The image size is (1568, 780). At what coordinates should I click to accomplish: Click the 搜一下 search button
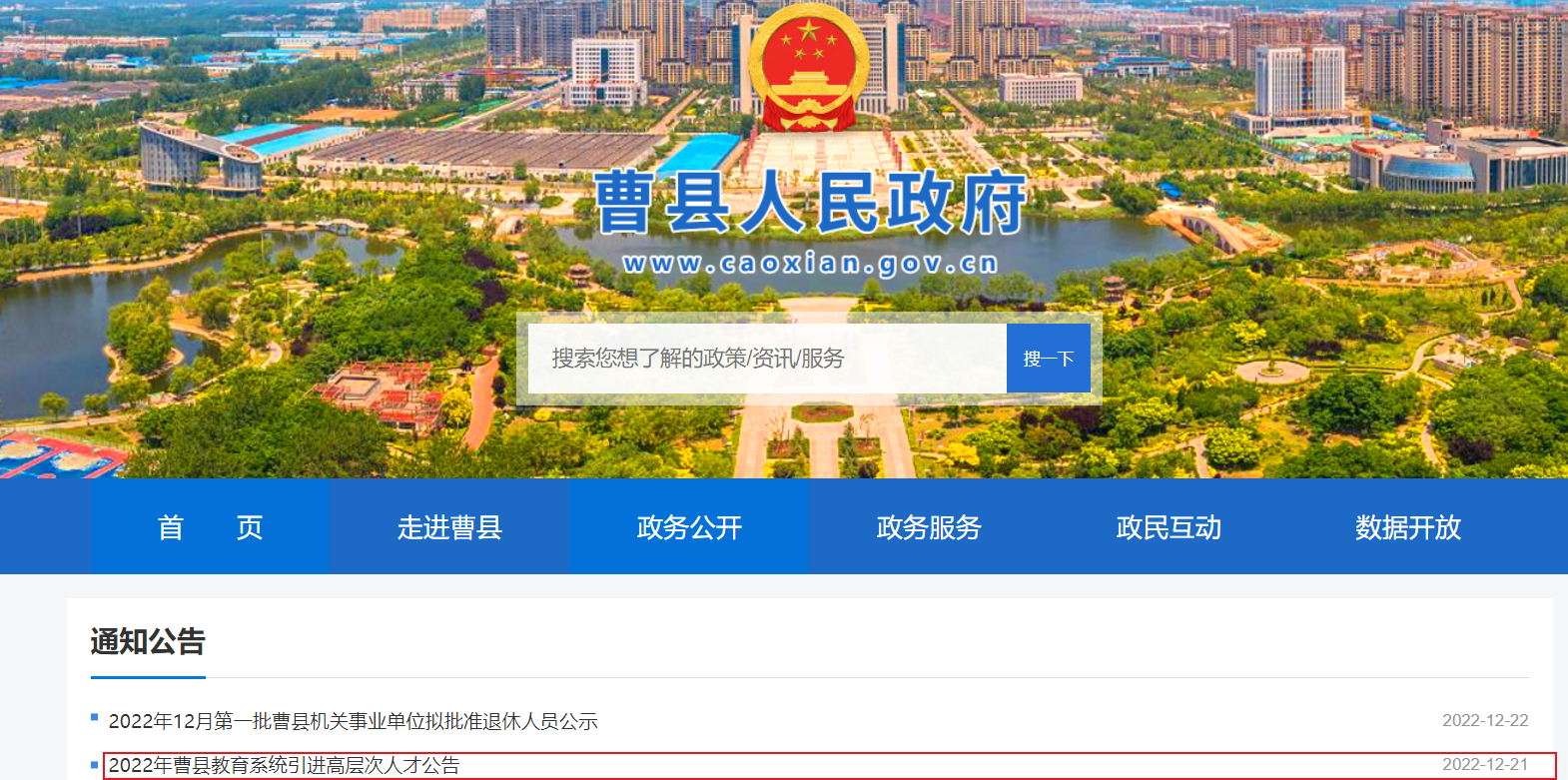click(x=1049, y=358)
